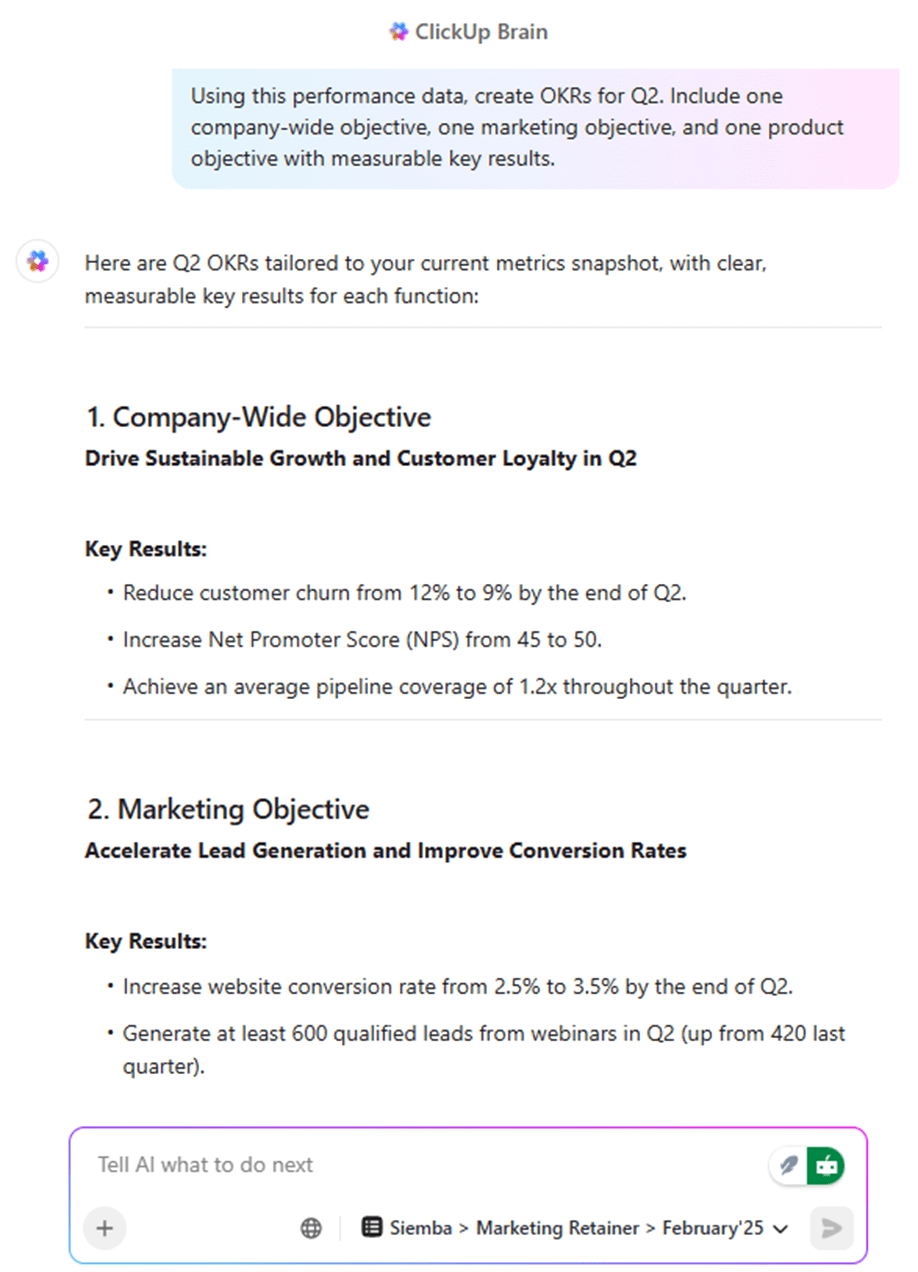Open the Siemba breadcrumb link
Screen dimensions: 918x1272
point(419,1227)
